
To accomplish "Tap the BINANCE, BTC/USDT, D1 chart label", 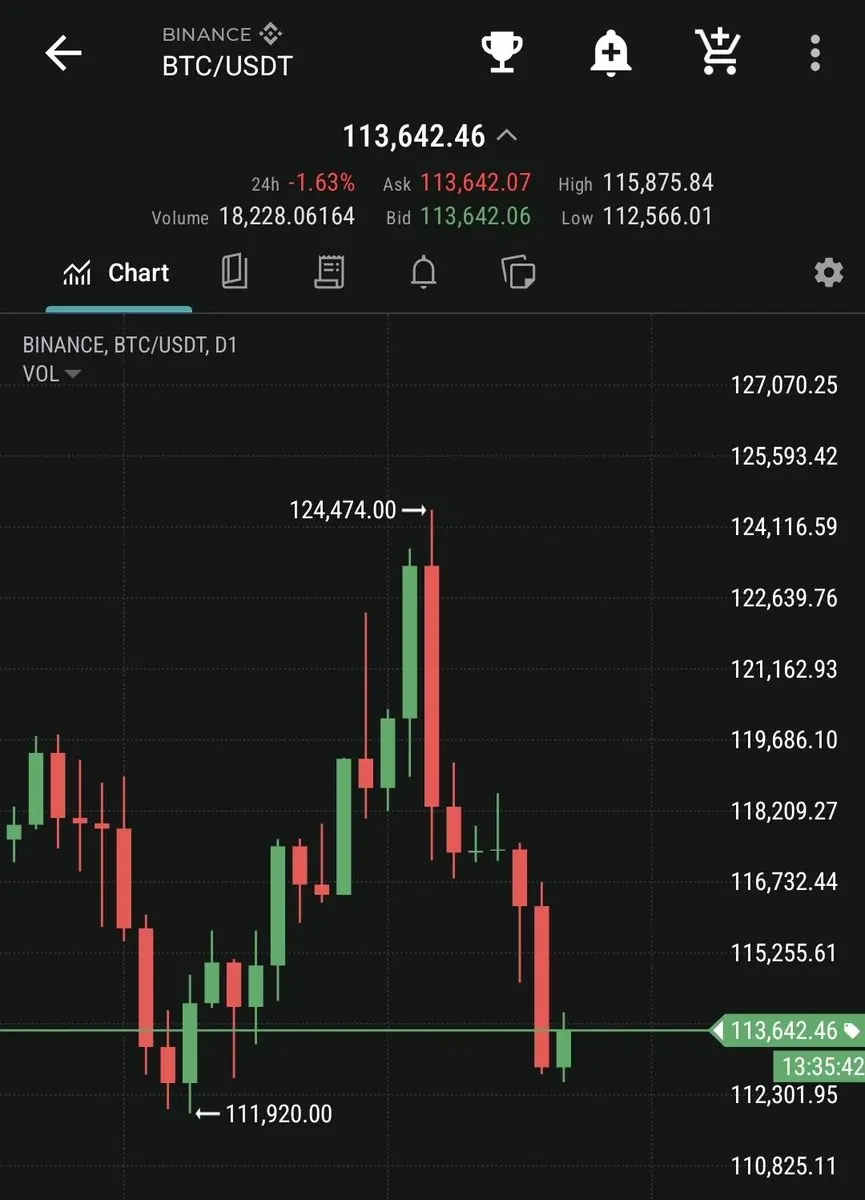I will 130,346.
